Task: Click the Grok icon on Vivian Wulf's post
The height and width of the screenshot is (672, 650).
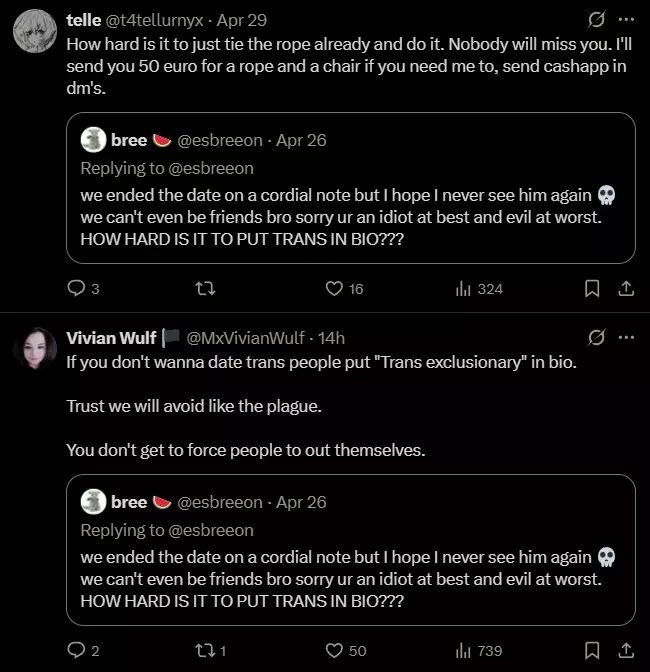Action: click(x=596, y=337)
